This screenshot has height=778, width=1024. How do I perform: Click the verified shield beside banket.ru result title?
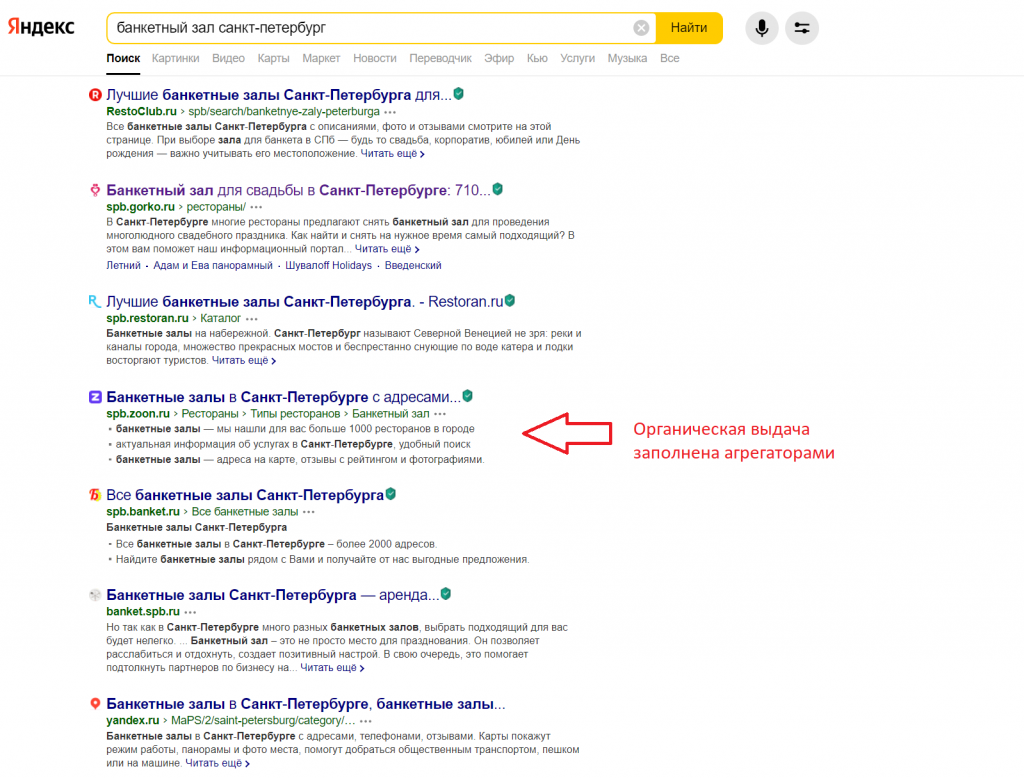click(x=391, y=494)
